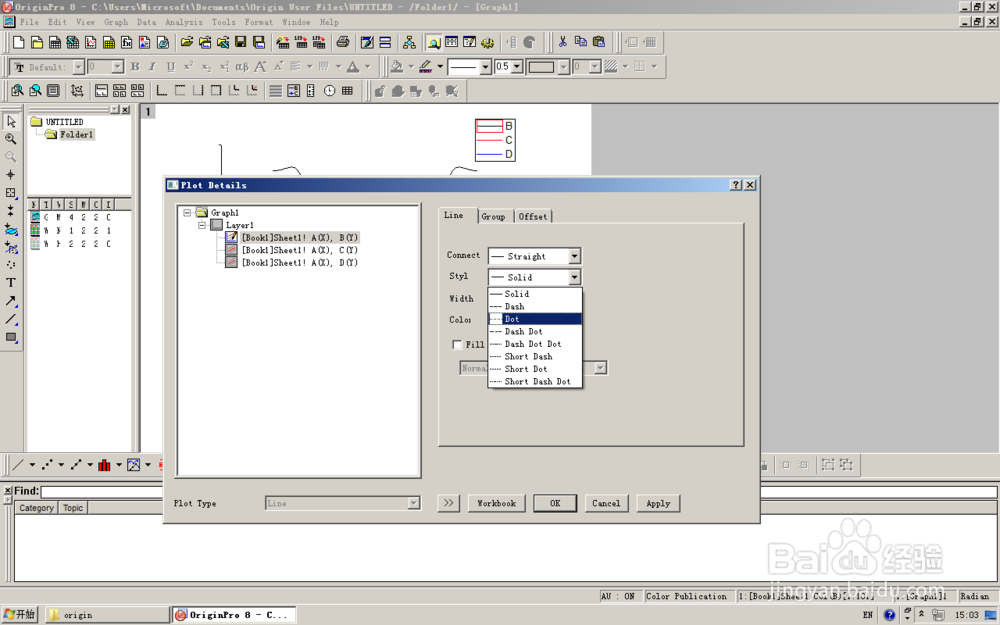Toggle the Fill Area Under Curve checkbox
Viewport: 1000px width, 625px height.
[457, 344]
